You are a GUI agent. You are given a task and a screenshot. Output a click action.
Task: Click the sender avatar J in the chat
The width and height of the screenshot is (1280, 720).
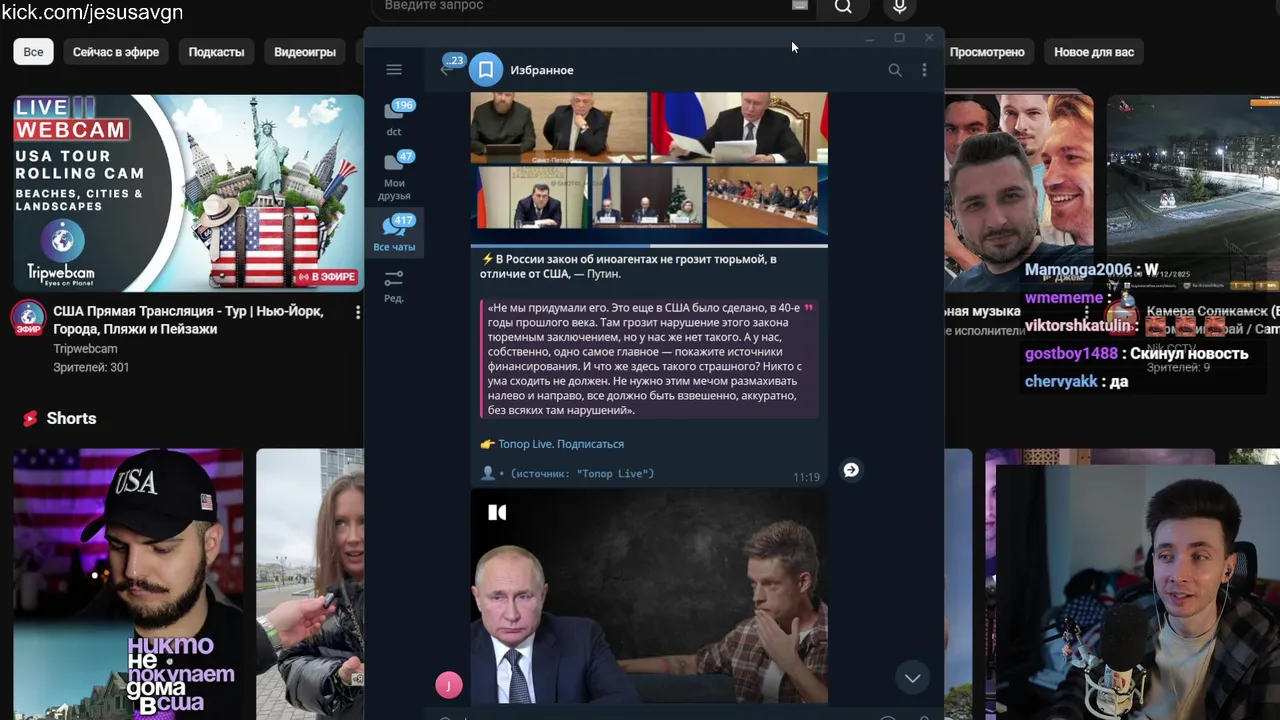(449, 685)
